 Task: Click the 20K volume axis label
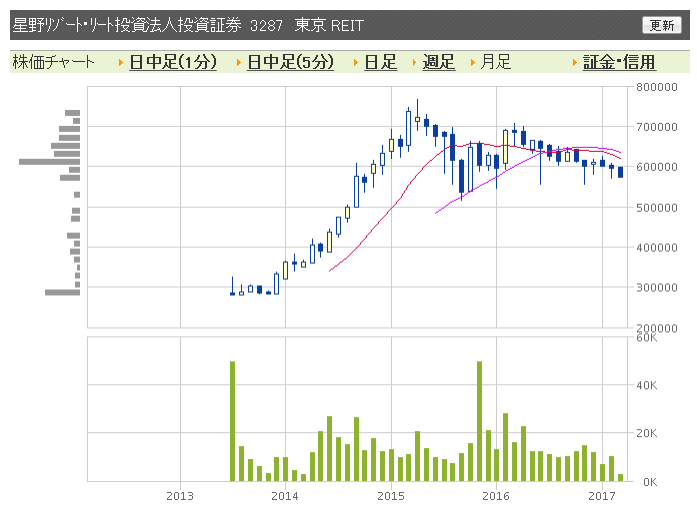[647, 433]
